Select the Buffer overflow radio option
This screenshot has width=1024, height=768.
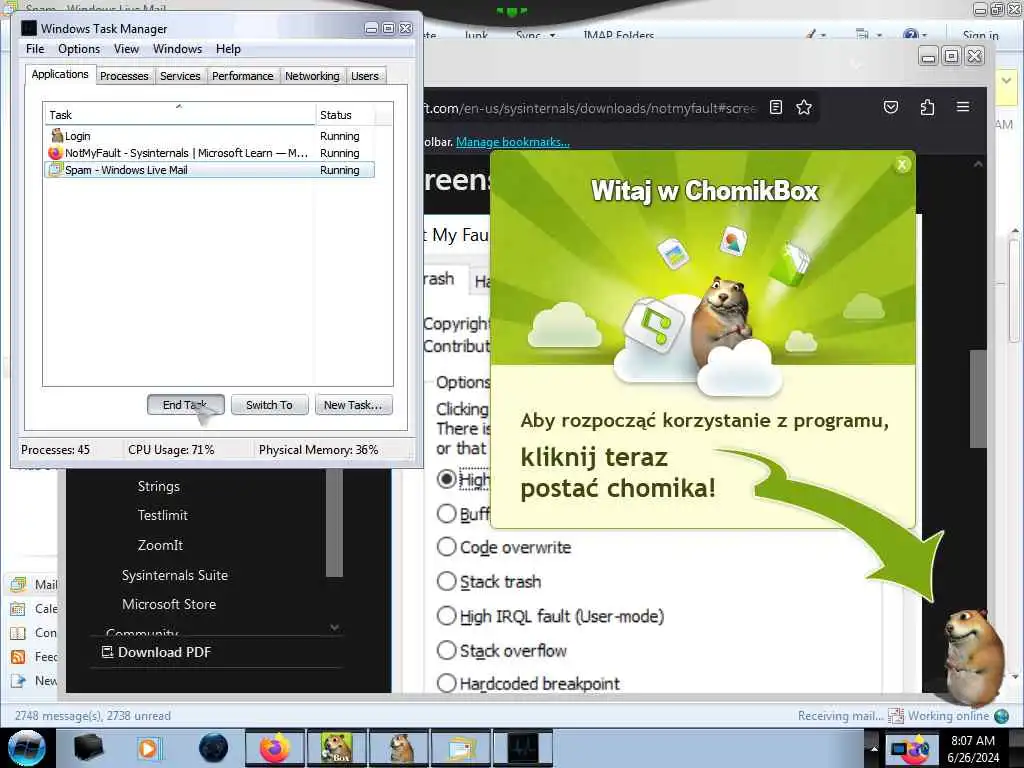point(447,513)
